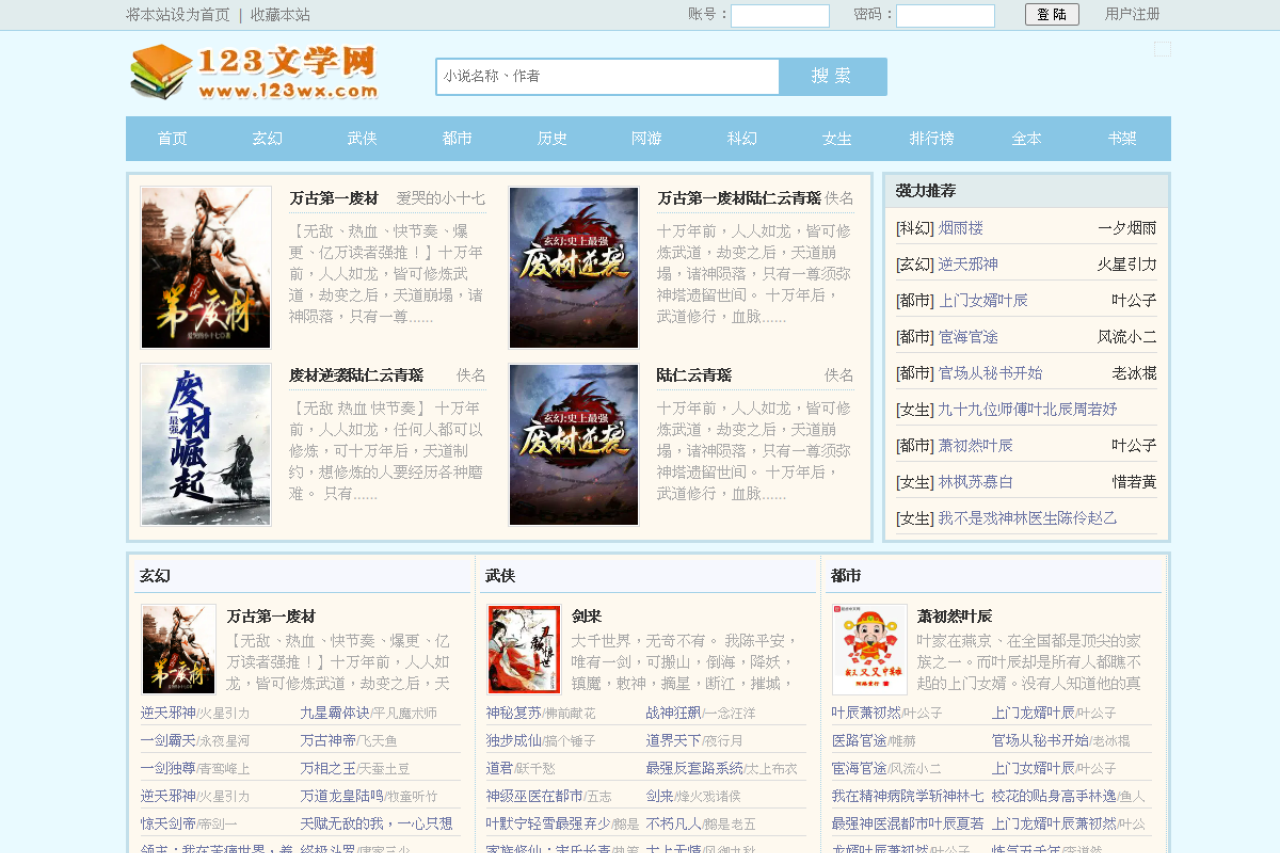Open the 用户注册 registration link

coord(1132,14)
